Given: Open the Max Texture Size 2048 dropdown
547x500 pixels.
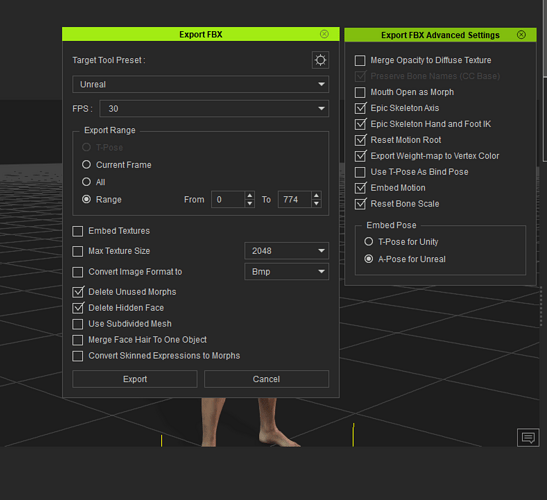Looking at the screenshot, I should (x=286, y=251).
